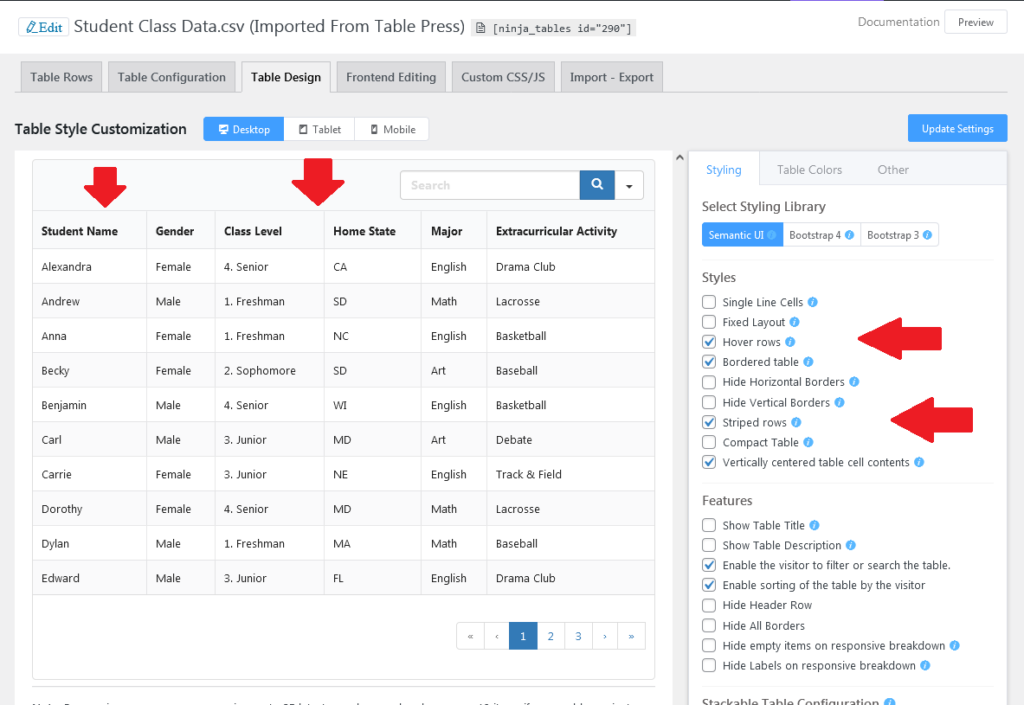
Task: Click the info icon next to Striped rows
Action: (796, 421)
